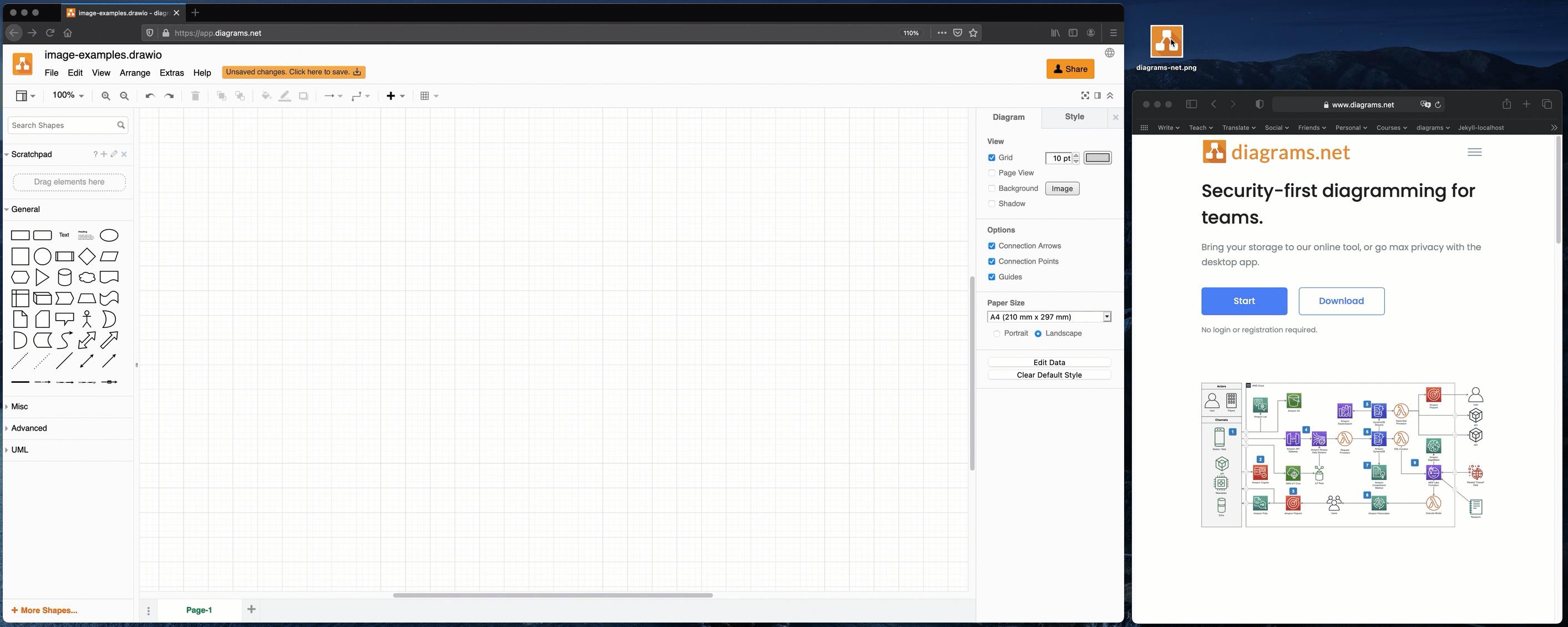Expand the Advanced shapes category
1568x627 pixels.
28,427
